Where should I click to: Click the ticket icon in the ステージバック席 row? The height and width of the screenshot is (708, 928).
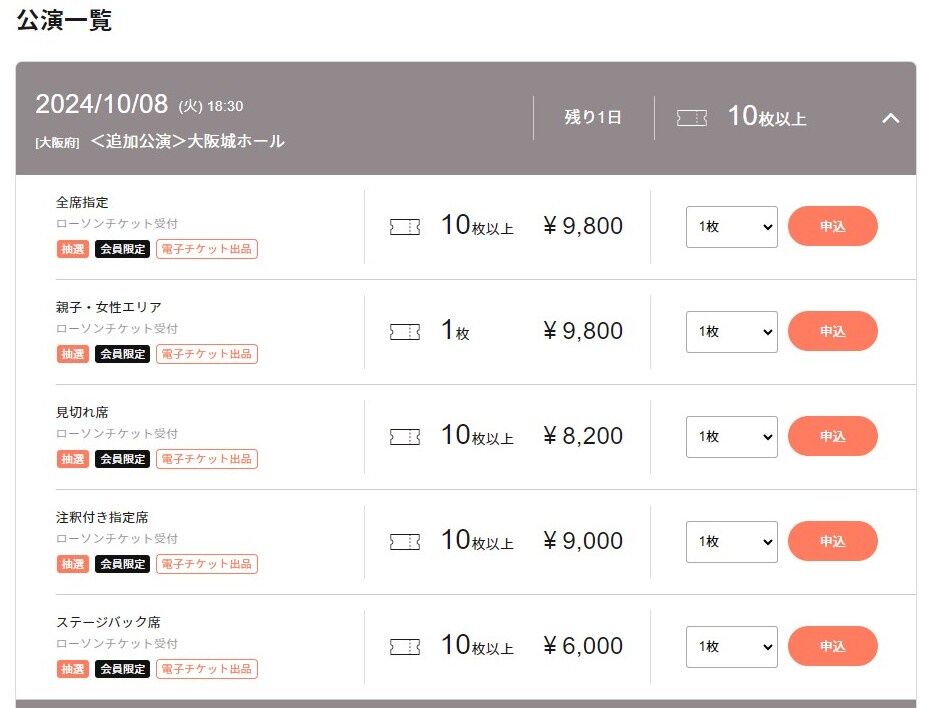coord(405,647)
